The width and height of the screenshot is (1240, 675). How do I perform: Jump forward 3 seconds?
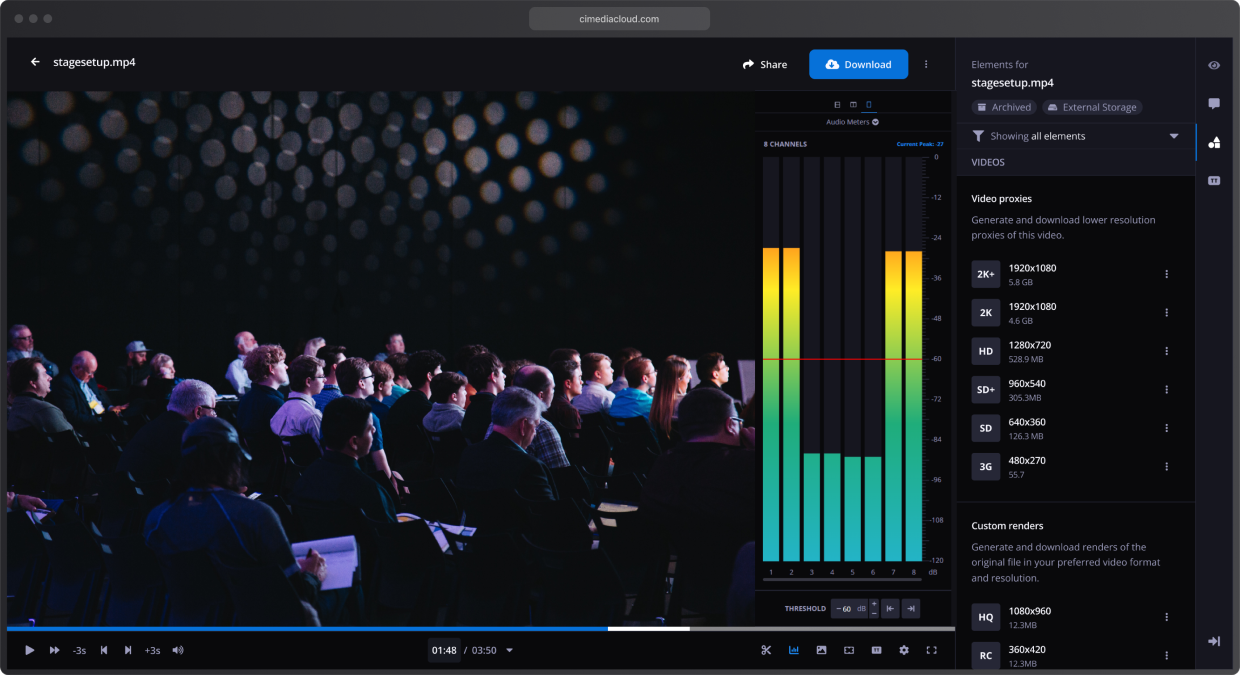tap(152, 650)
